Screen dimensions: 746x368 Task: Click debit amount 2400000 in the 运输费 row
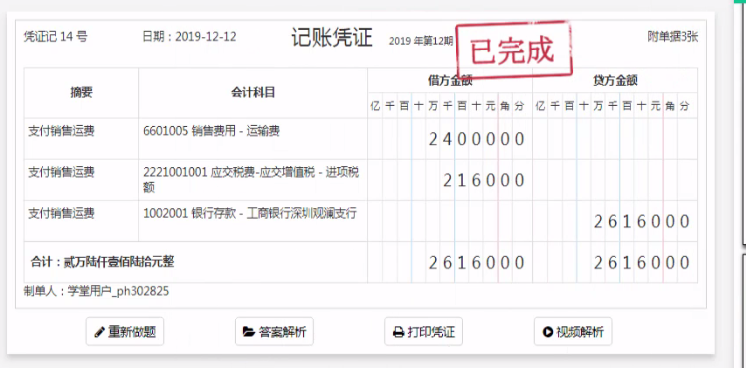[476, 139]
